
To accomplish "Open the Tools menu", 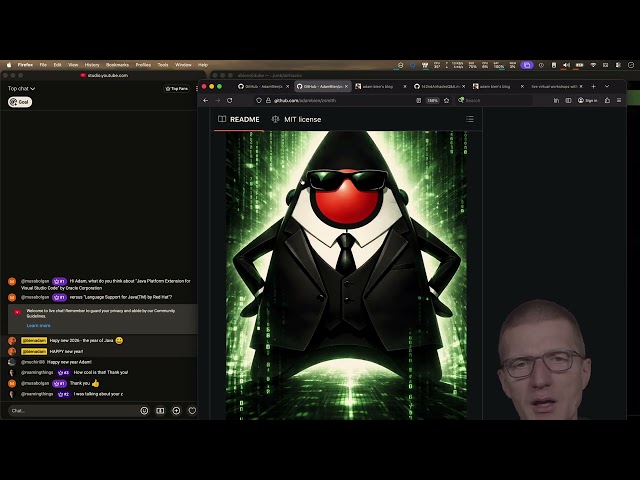I will (x=163, y=65).
